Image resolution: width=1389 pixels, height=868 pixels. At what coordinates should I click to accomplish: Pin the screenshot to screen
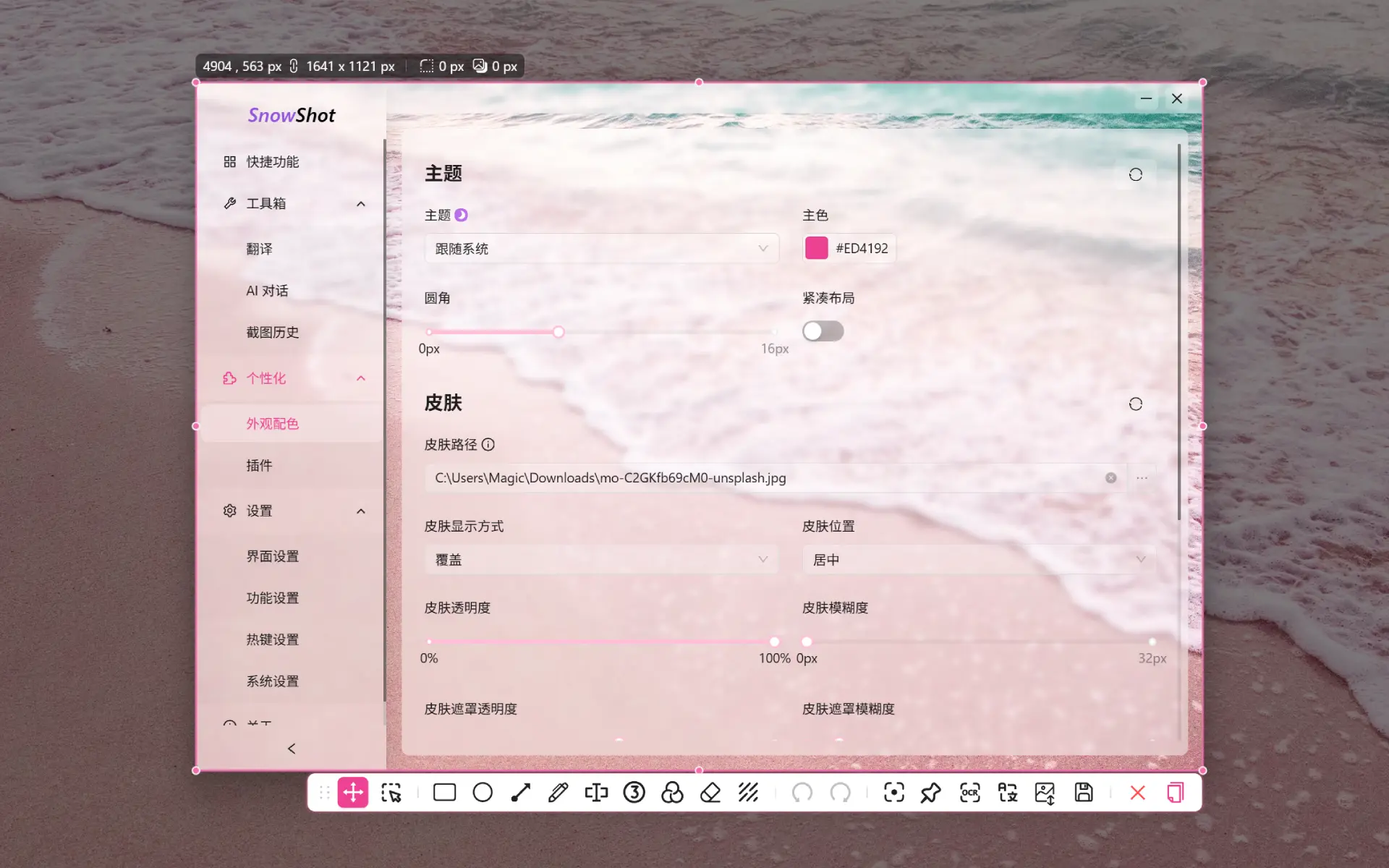coord(931,793)
